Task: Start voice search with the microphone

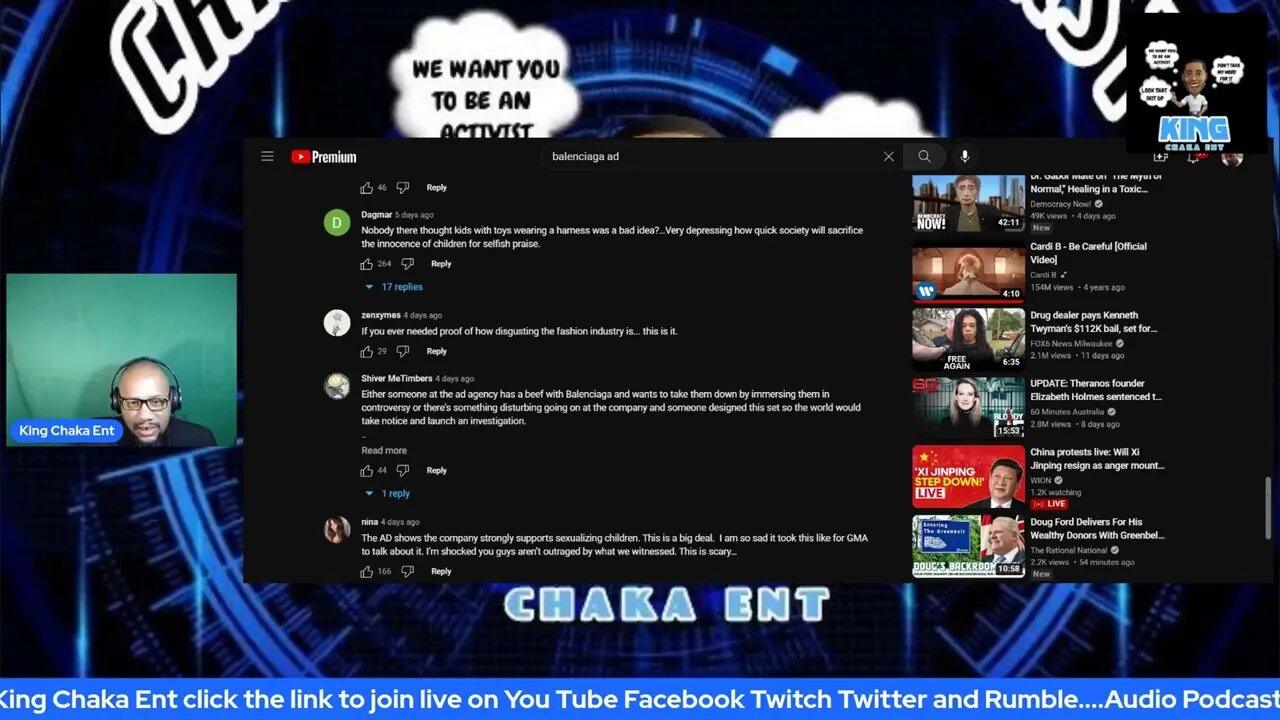Action: pyautogui.click(x=965, y=156)
